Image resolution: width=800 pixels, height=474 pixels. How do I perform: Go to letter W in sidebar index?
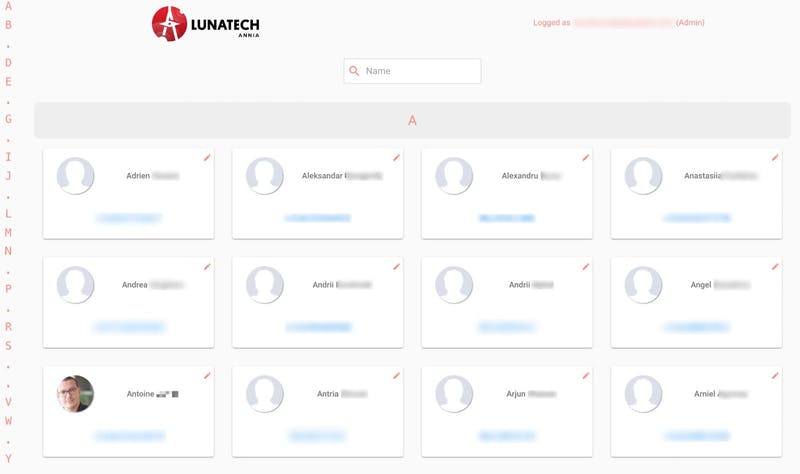(x=8, y=421)
